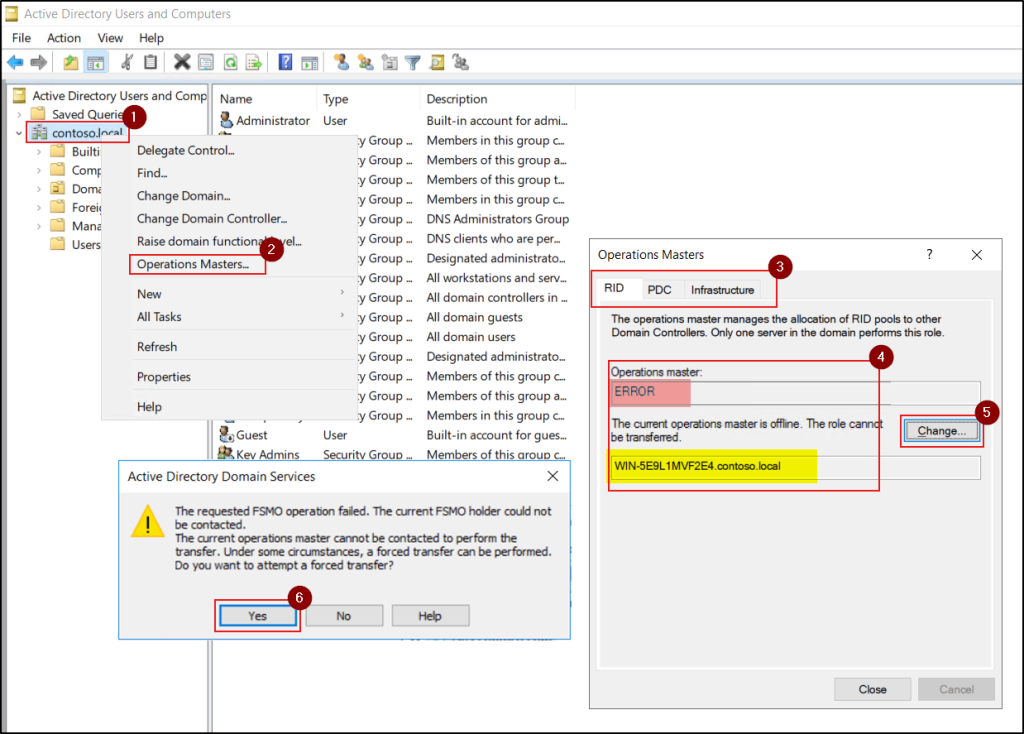Viewport: 1024px width, 734px height.
Task: Switch to the PDC tab
Action: [660, 289]
